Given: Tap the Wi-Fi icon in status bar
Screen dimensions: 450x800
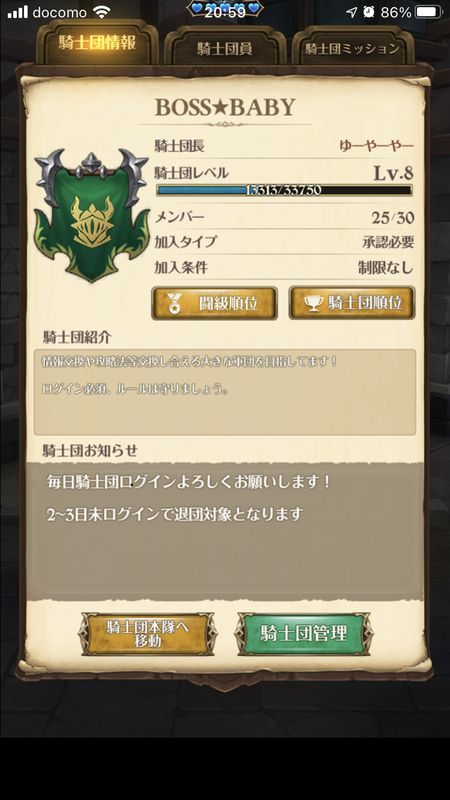Looking at the screenshot, I should click(x=102, y=12).
